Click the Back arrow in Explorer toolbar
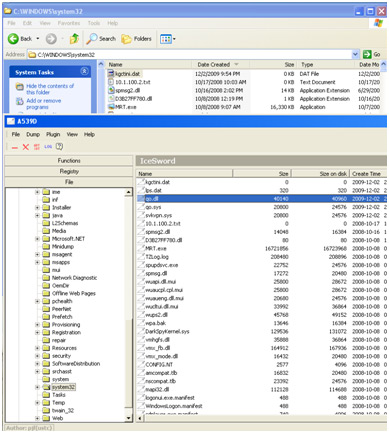The image size is (389, 433). pos(13,39)
